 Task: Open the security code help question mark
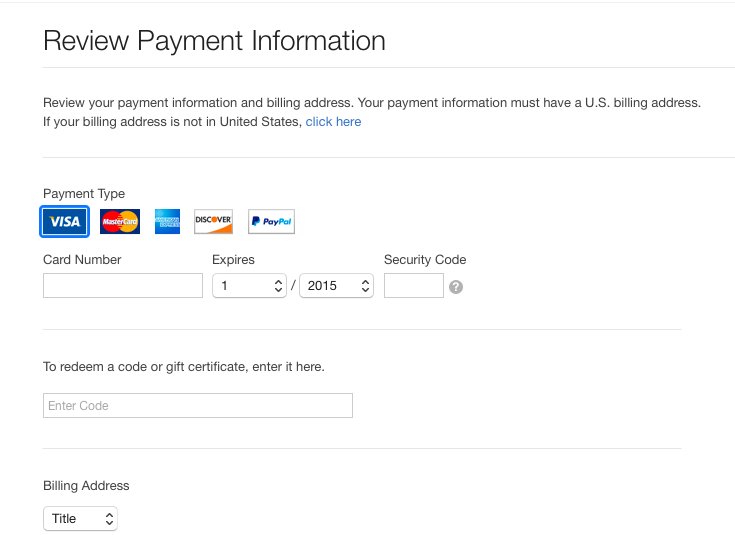tap(456, 287)
